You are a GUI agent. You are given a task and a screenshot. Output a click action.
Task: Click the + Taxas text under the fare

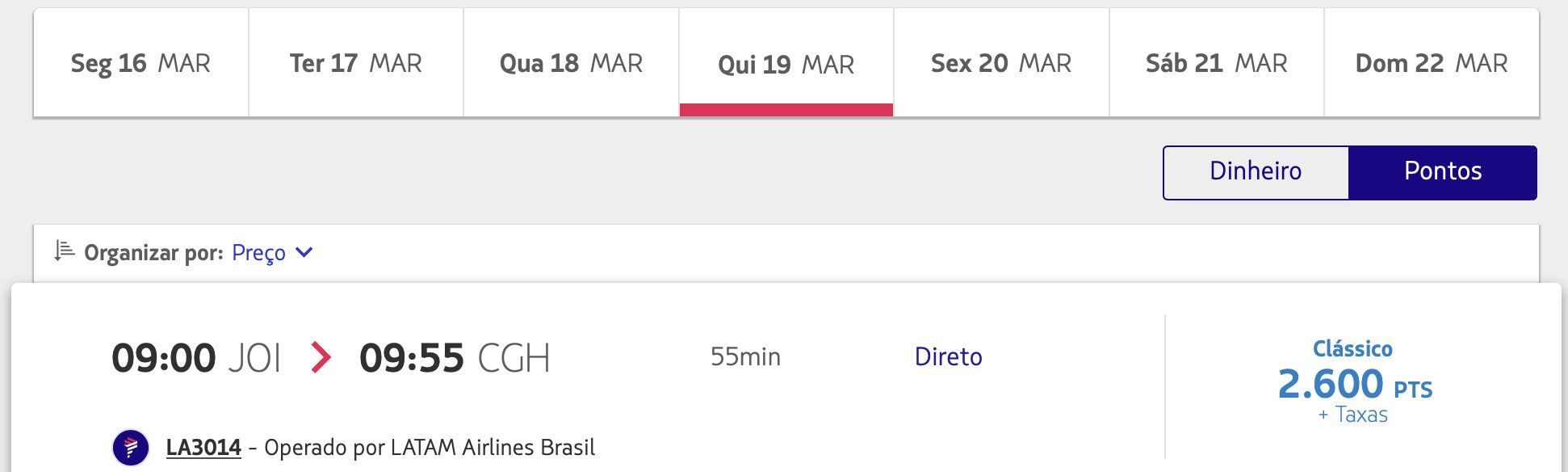tap(1353, 415)
